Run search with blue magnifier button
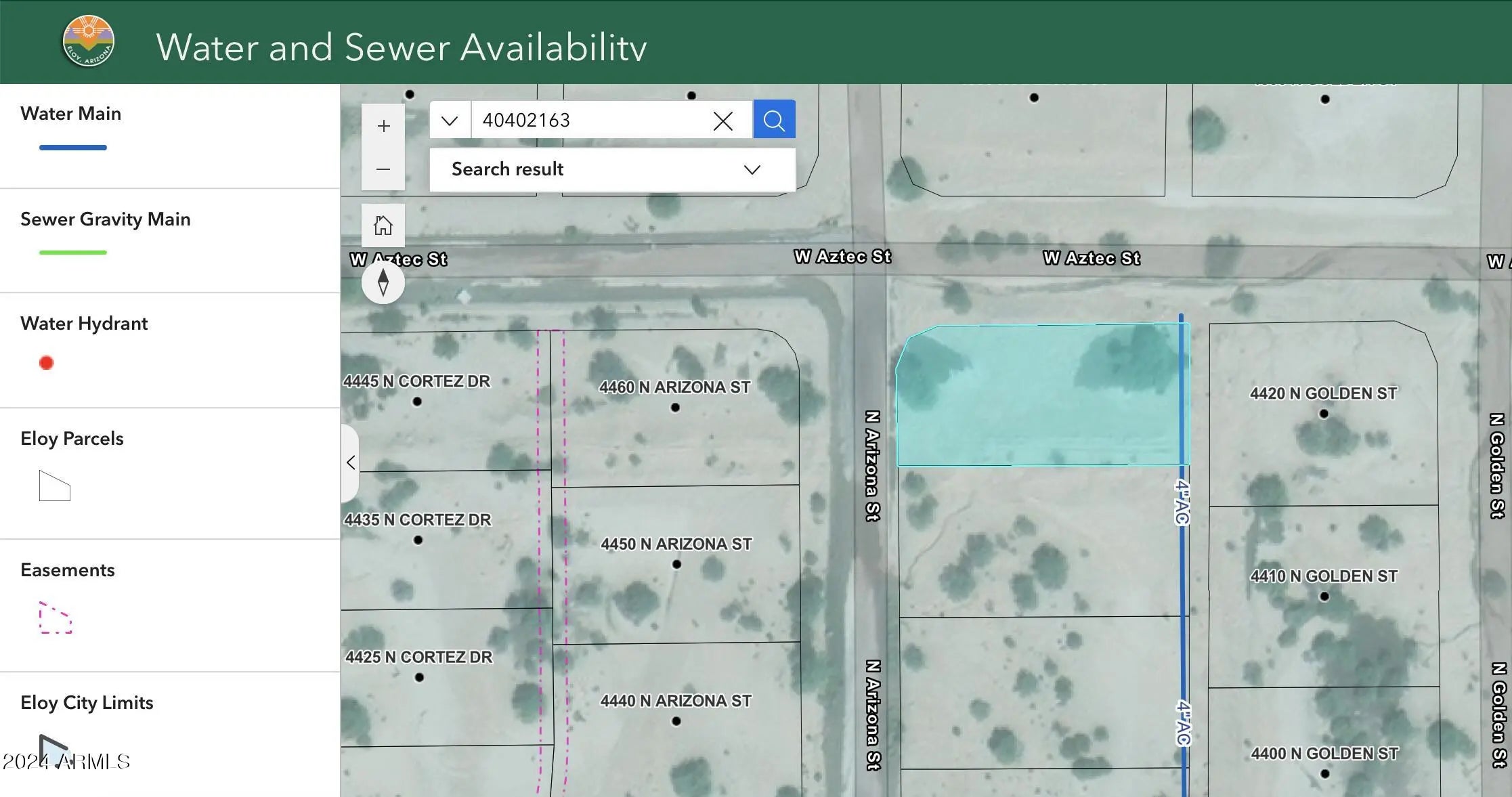 click(x=774, y=120)
